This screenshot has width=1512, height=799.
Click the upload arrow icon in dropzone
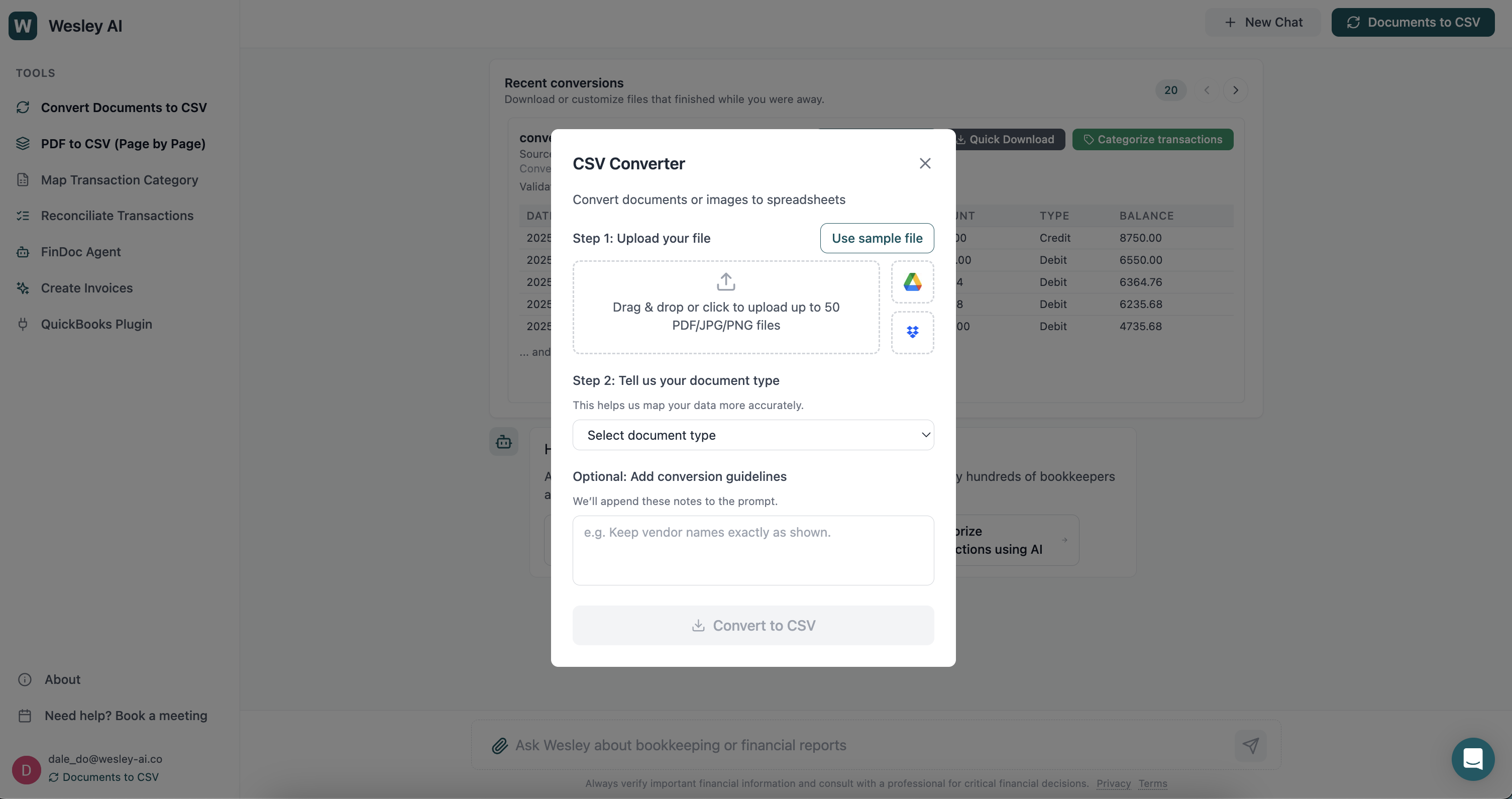coord(725,282)
